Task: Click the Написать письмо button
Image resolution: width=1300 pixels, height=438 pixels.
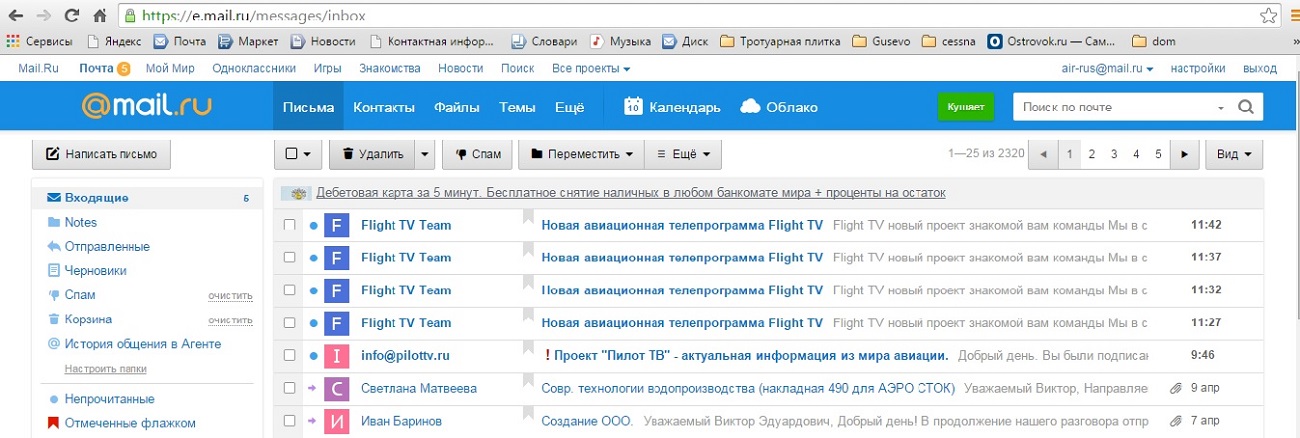Action: click(x=102, y=155)
